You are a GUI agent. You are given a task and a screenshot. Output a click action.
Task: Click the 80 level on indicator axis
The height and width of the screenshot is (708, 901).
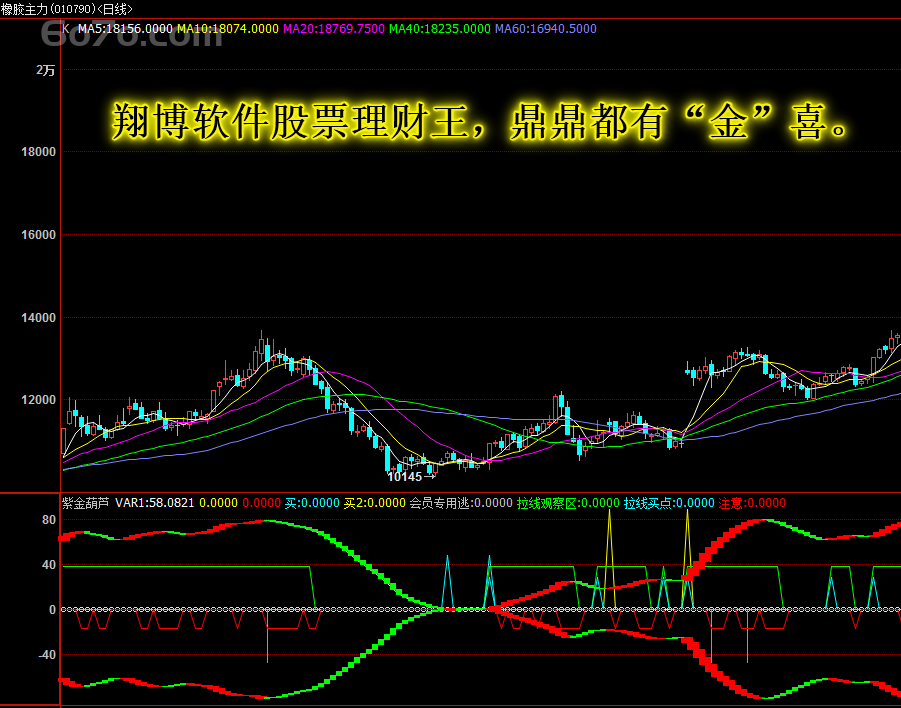coord(49,520)
